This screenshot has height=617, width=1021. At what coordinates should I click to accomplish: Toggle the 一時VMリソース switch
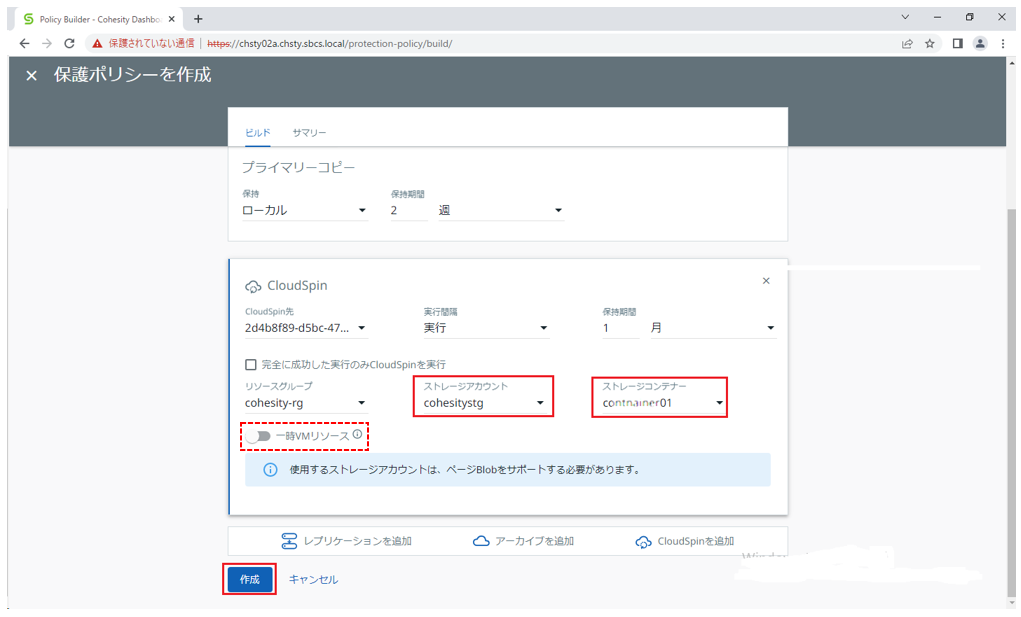(259, 436)
